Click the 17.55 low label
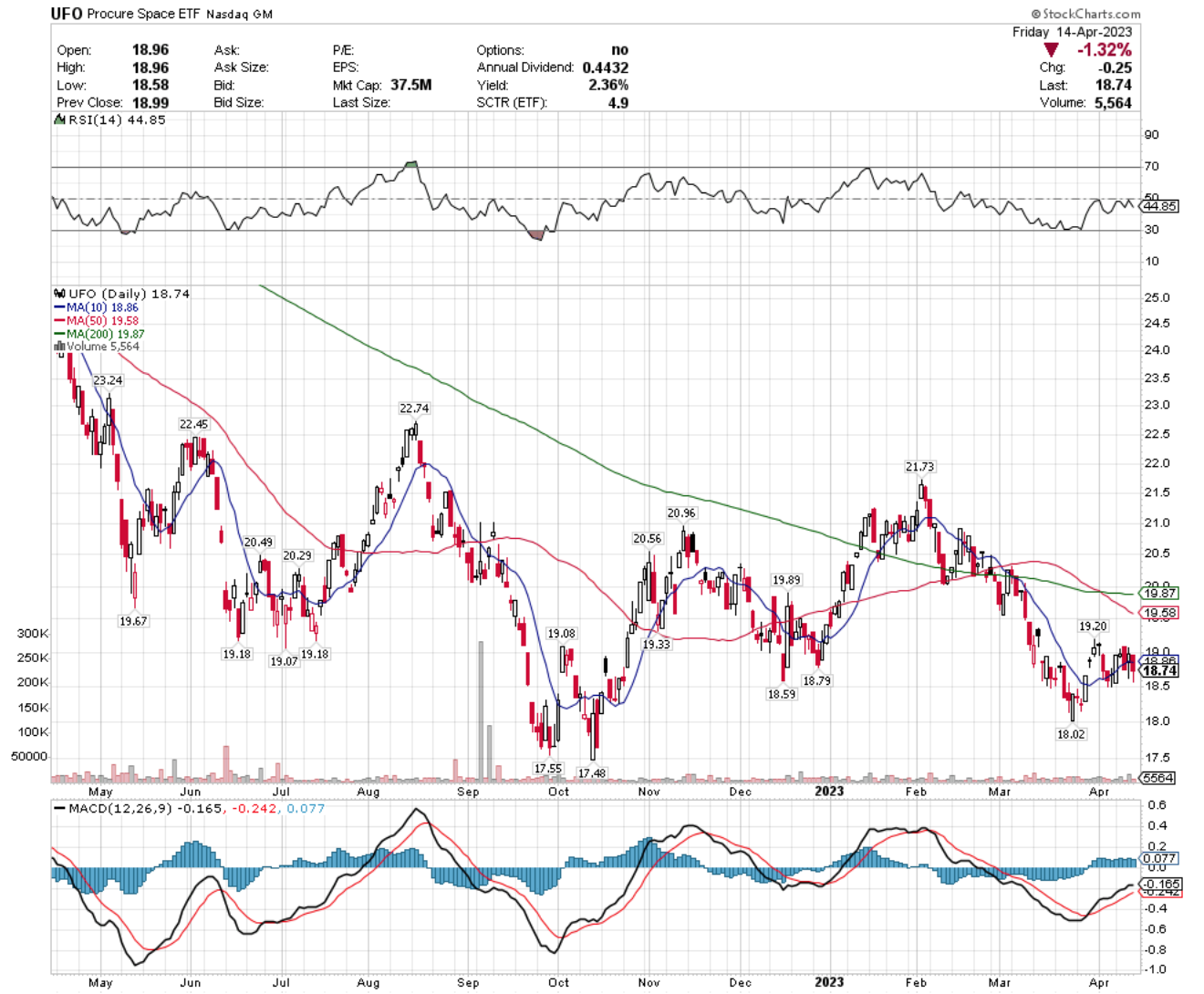The width and height of the screenshot is (1204, 994). coord(548,768)
